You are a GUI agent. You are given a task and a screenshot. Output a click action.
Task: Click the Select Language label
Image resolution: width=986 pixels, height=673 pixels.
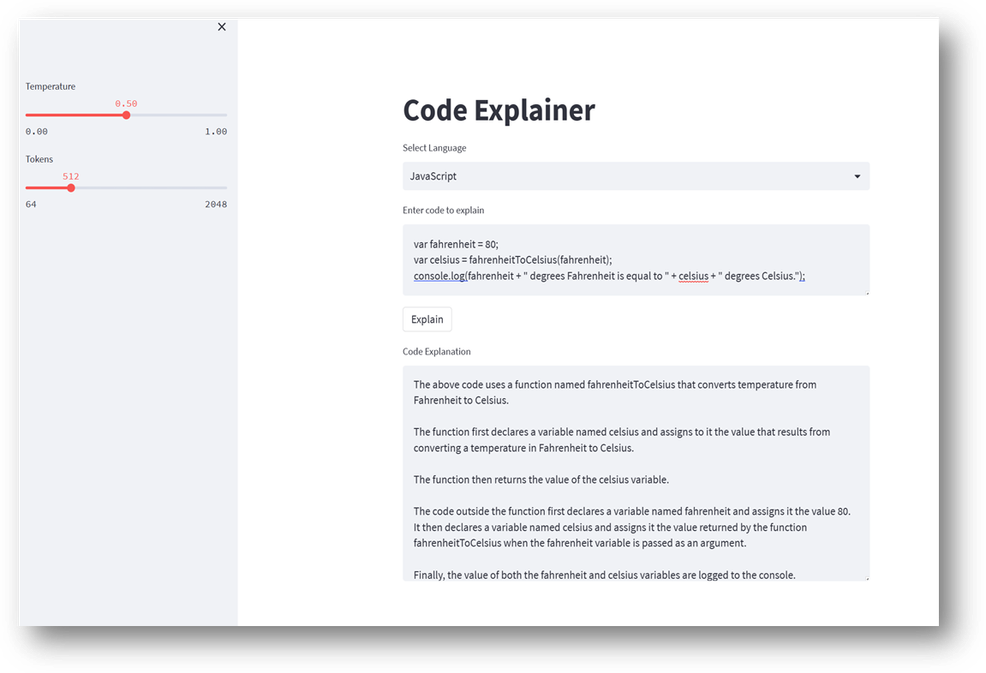(435, 148)
